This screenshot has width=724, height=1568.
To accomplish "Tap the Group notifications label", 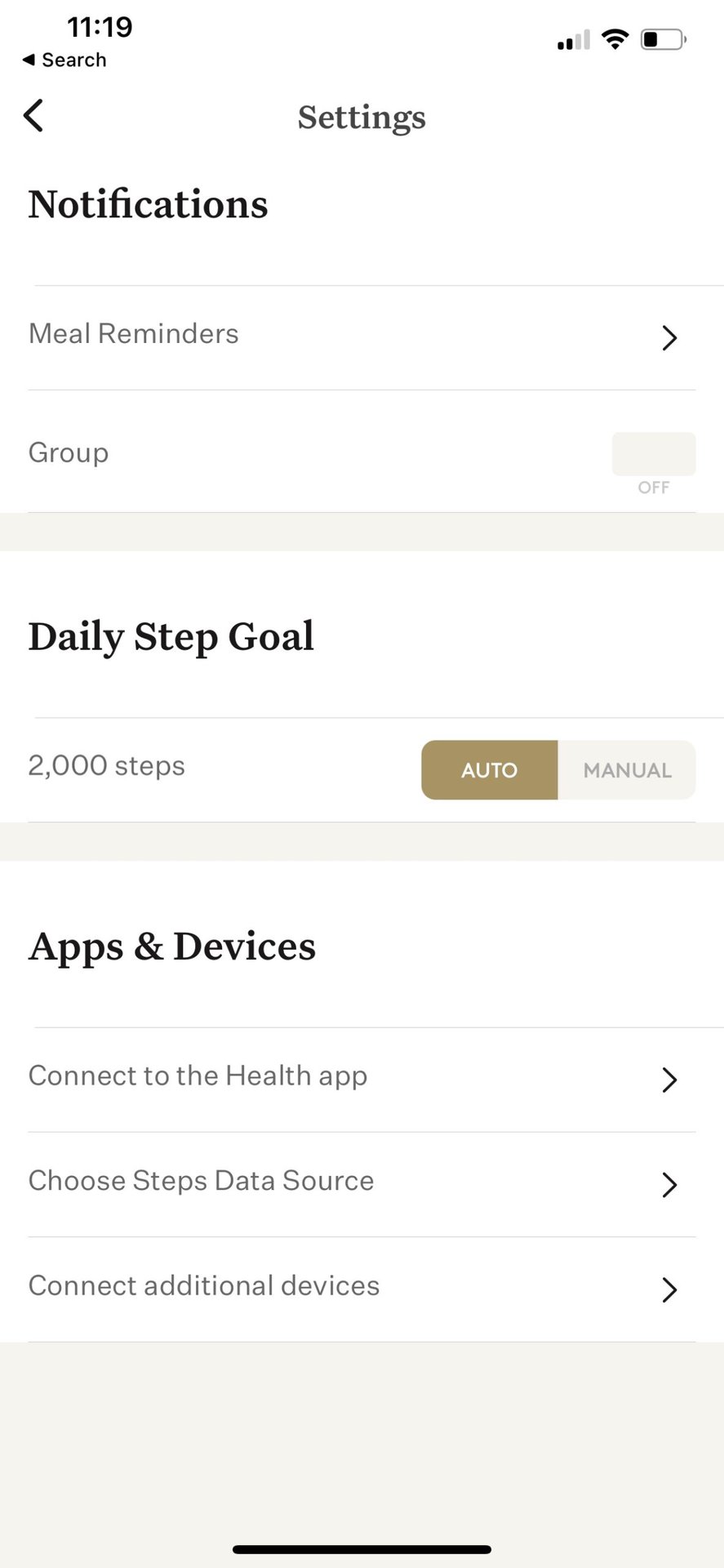I will [x=69, y=453].
